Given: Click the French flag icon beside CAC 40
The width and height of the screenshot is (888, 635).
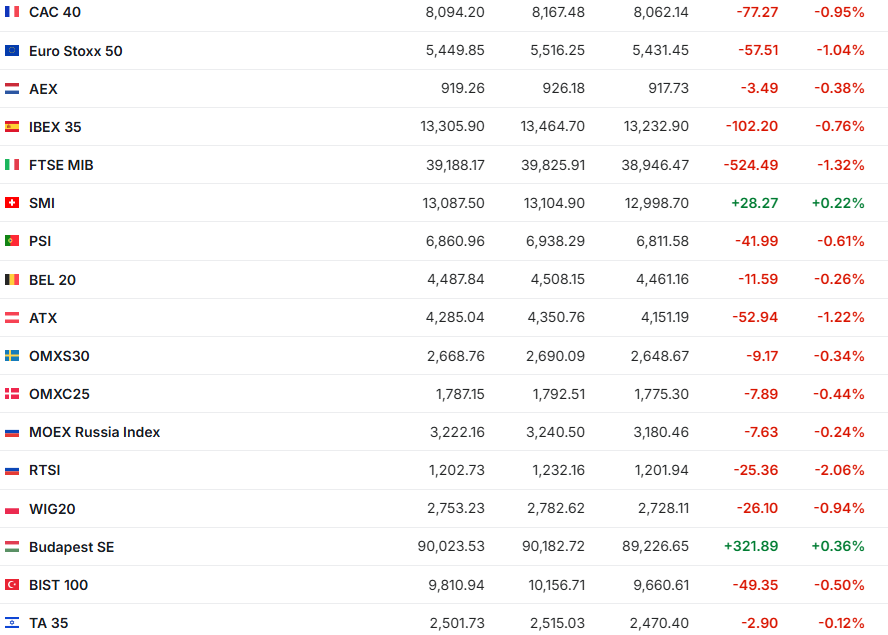Looking at the screenshot, I should click(12, 12).
